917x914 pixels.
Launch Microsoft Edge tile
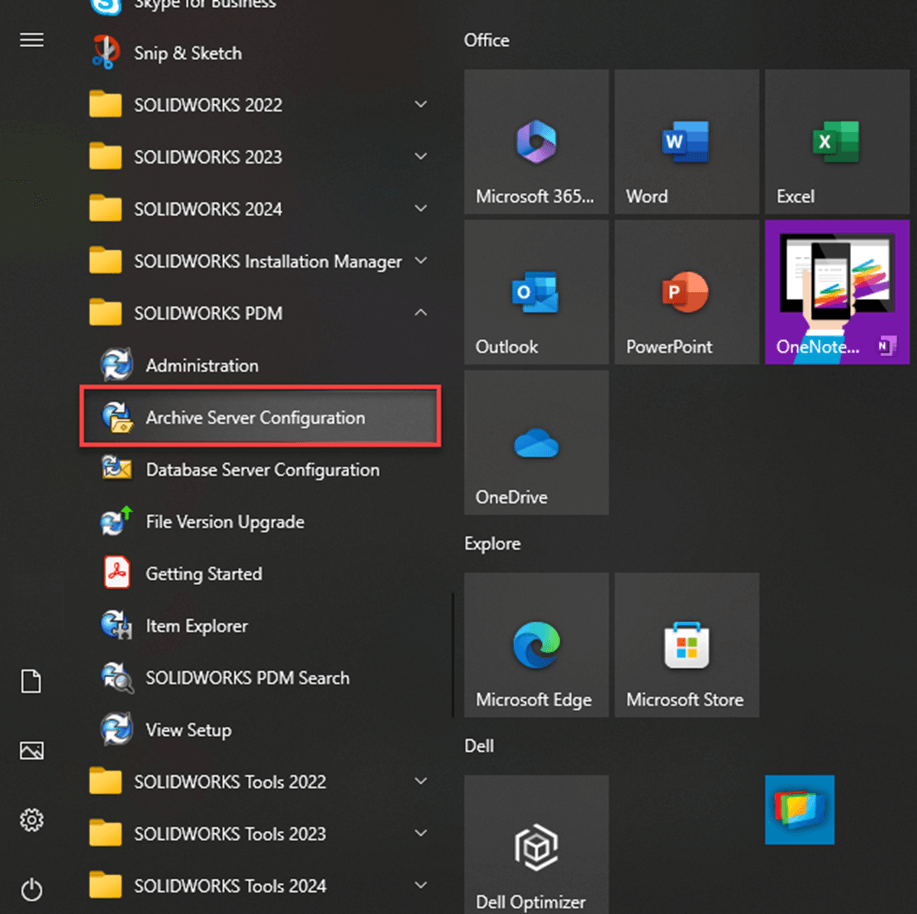tap(536, 645)
